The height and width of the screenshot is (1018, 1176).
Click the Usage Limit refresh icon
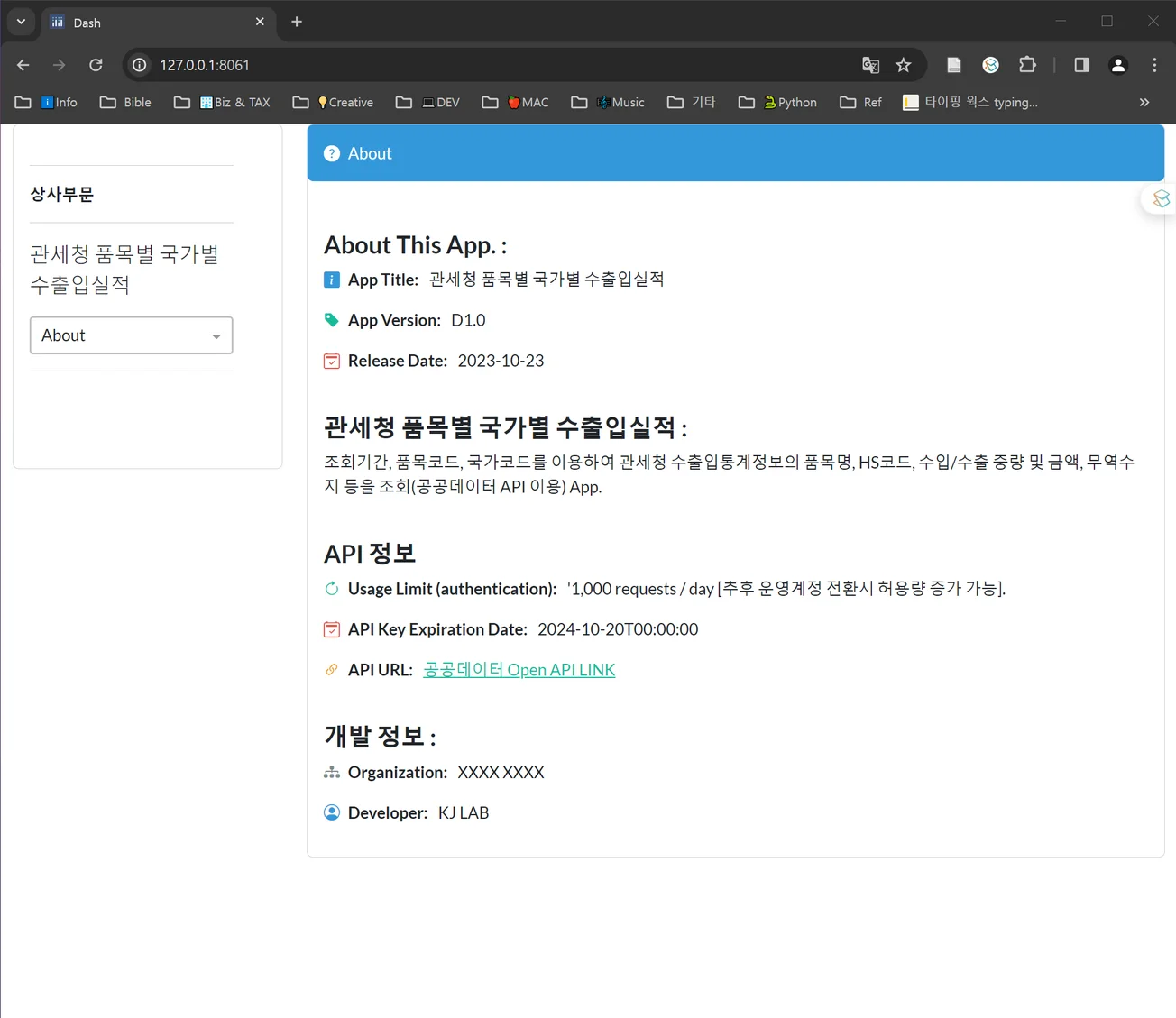(x=332, y=589)
